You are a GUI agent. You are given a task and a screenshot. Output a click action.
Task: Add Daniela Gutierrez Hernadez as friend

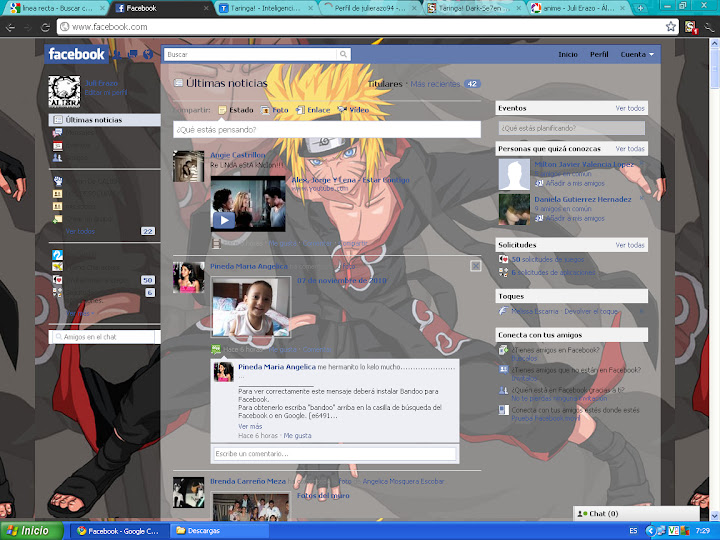pos(574,219)
